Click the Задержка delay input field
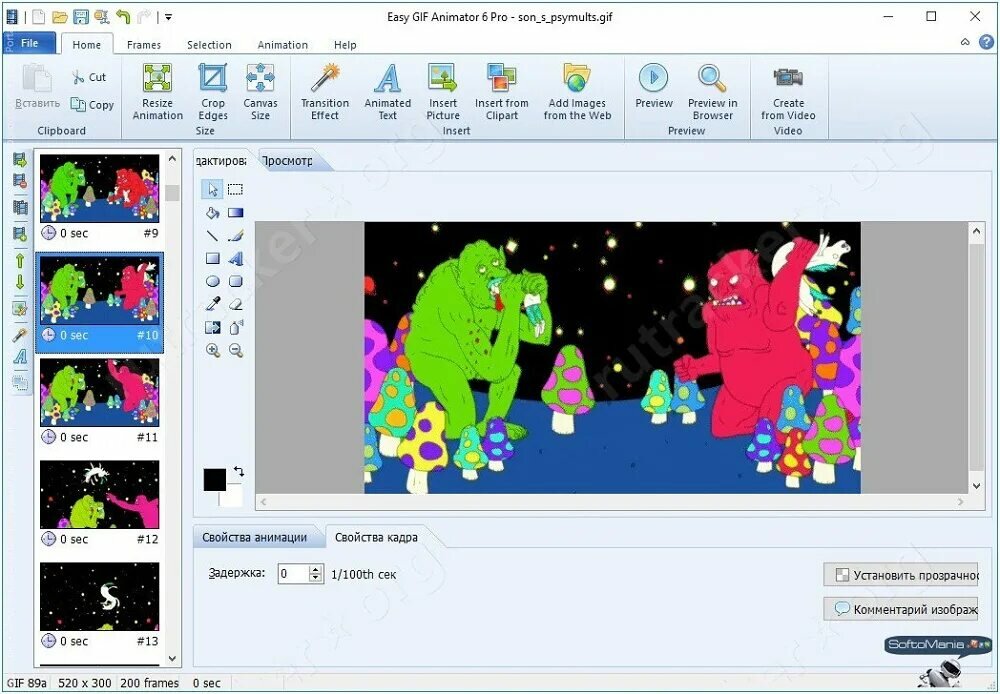This screenshot has height=694, width=1000. tap(295, 573)
